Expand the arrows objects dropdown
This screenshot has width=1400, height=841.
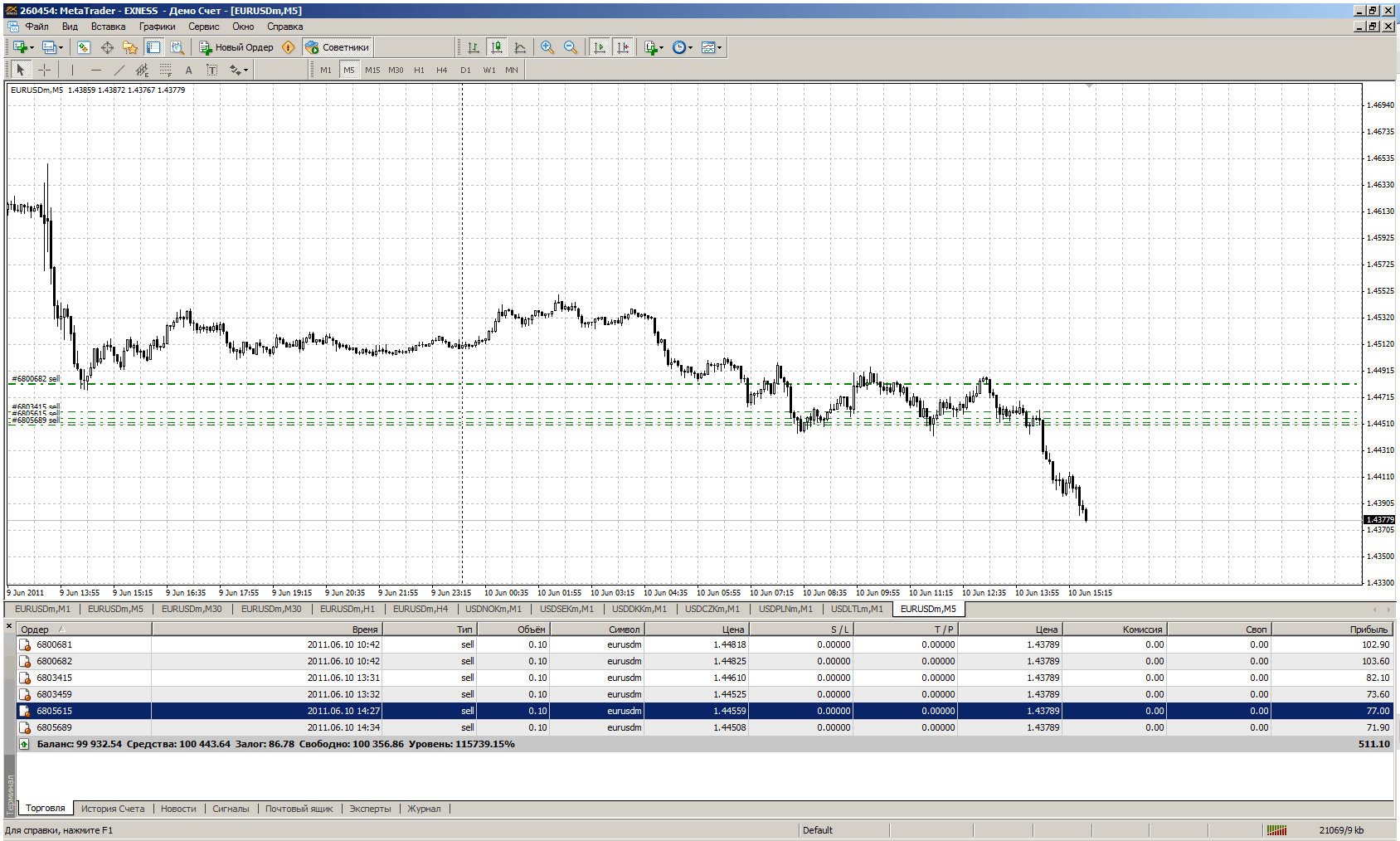(245, 70)
